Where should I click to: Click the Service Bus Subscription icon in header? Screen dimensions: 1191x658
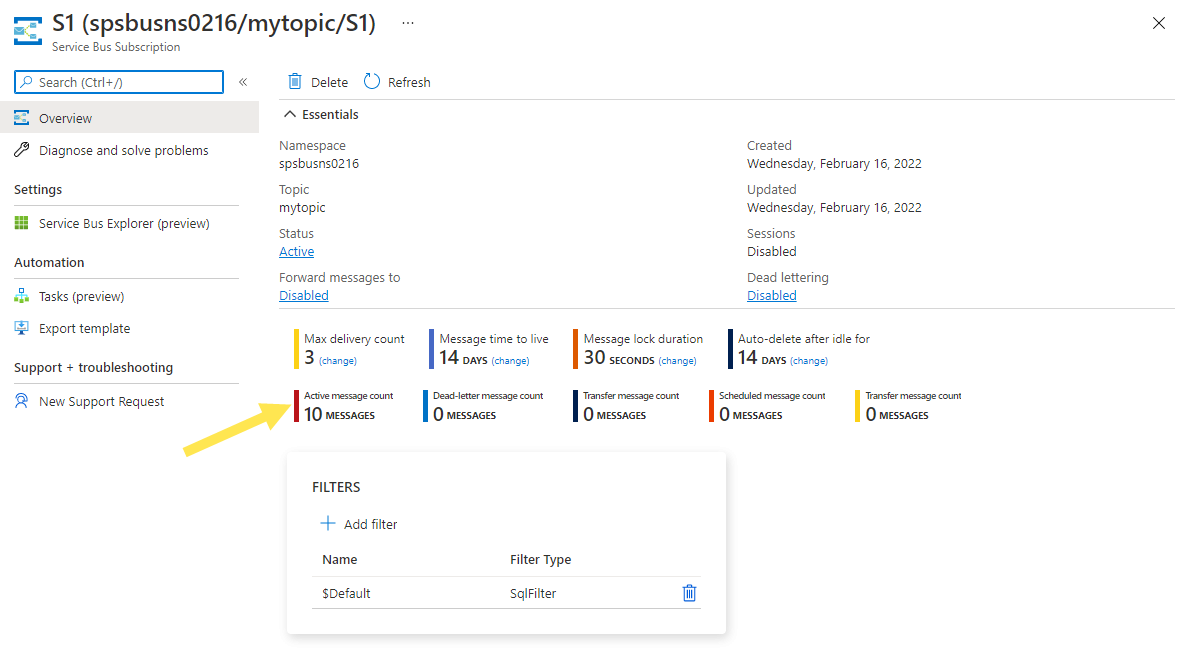(28, 31)
